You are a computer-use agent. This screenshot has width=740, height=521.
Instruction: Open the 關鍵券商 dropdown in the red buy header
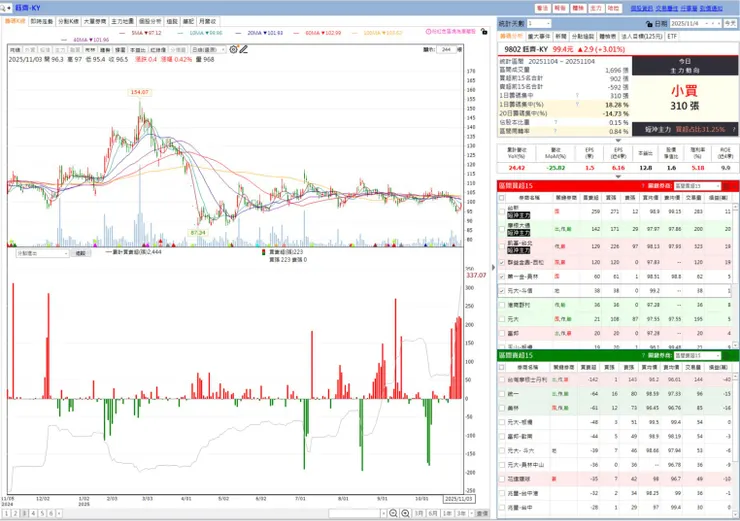click(698, 186)
